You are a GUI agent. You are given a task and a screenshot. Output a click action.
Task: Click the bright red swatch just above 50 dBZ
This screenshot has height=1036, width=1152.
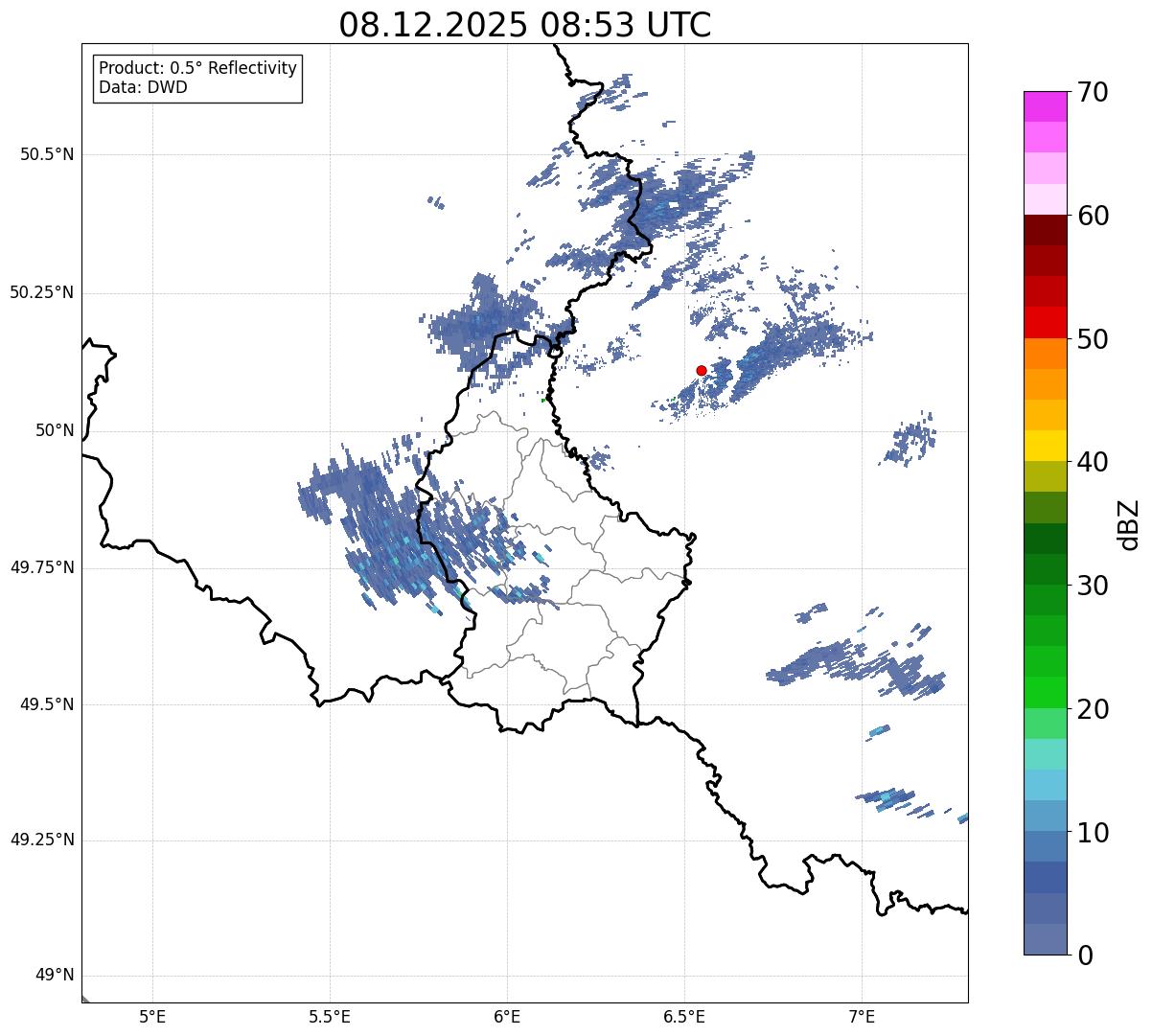[x=1045, y=323]
